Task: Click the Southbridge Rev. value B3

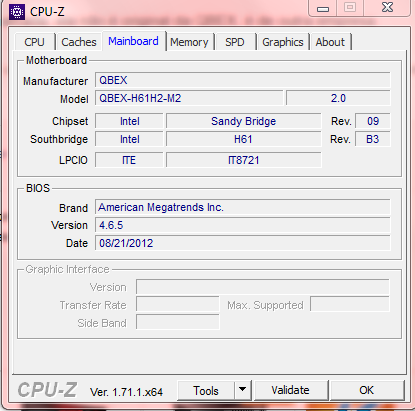Action: 373,139
